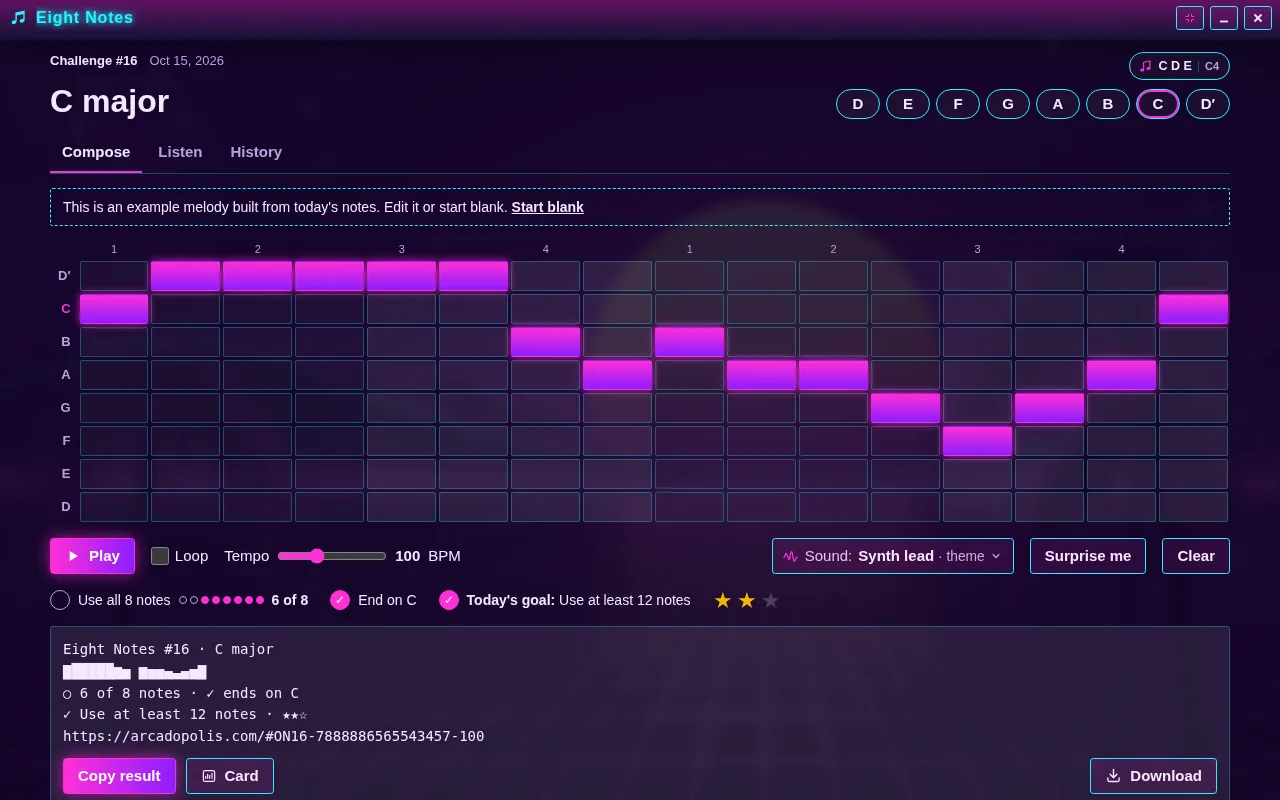Image resolution: width=1280 pixels, height=800 pixels.
Task: Open the Sound Synth lead dropdown
Action: pos(893,556)
